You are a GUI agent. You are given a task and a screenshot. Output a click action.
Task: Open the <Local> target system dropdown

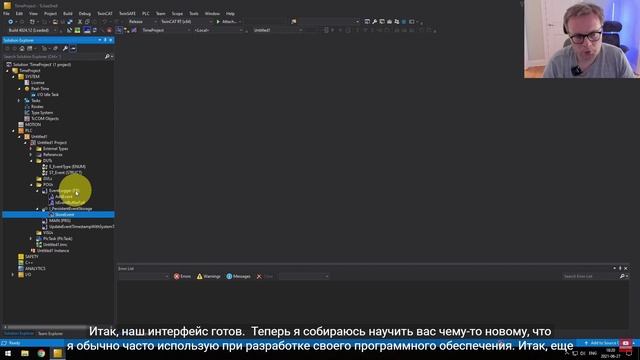tap(219, 30)
